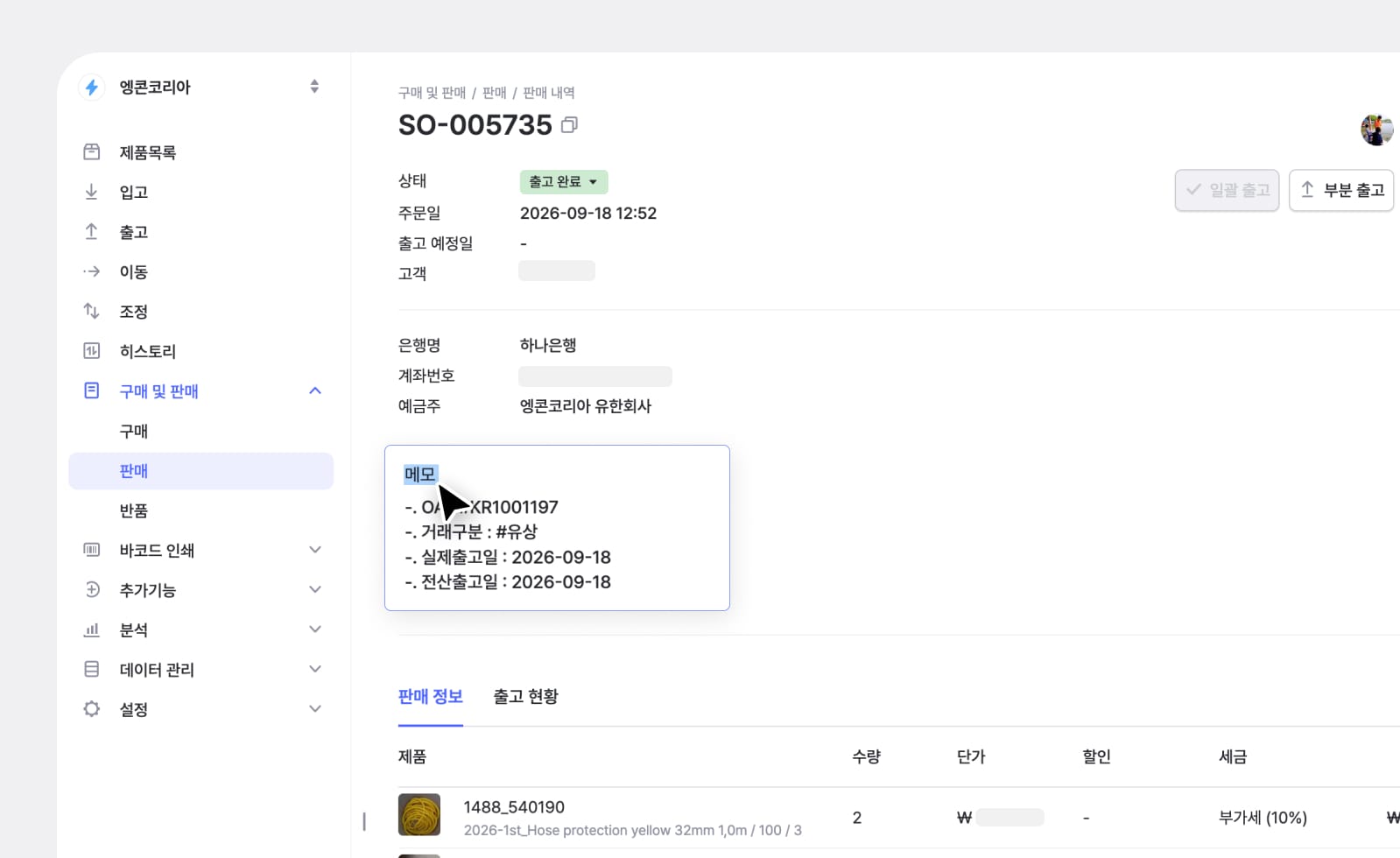Click the 조정 up-down arrows icon
The height and width of the screenshot is (858, 1400).
91,311
